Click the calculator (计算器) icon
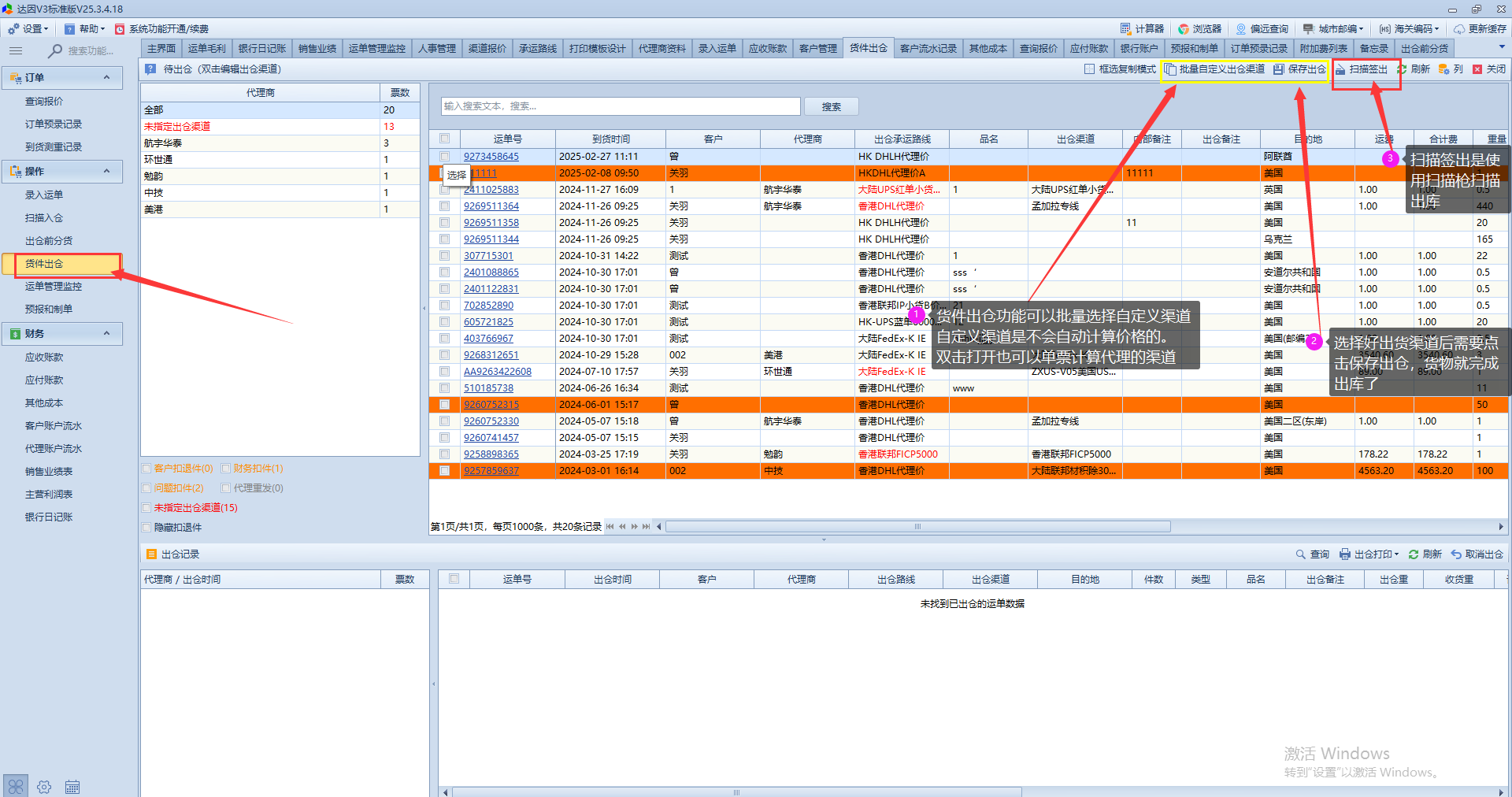This screenshot has width=1512, height=797. [1126, 29]
